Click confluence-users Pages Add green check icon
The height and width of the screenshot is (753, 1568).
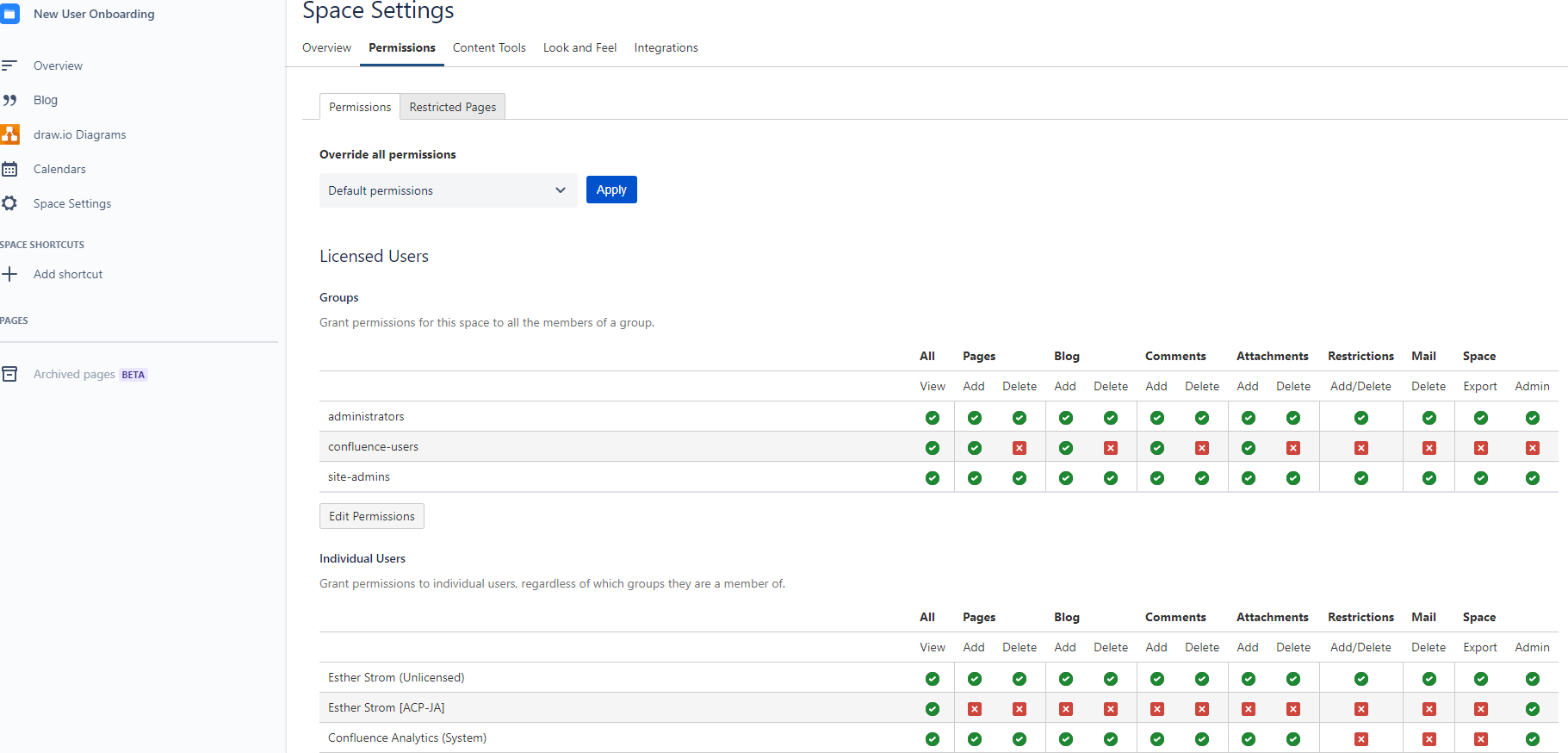[975, 448]
